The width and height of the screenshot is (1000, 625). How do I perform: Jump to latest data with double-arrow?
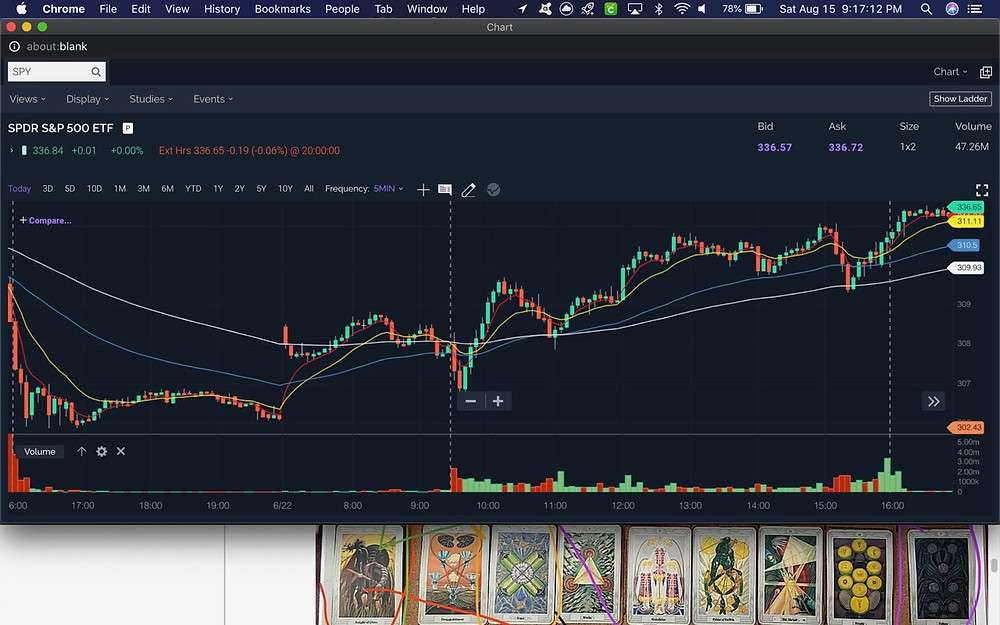(934, 401)
